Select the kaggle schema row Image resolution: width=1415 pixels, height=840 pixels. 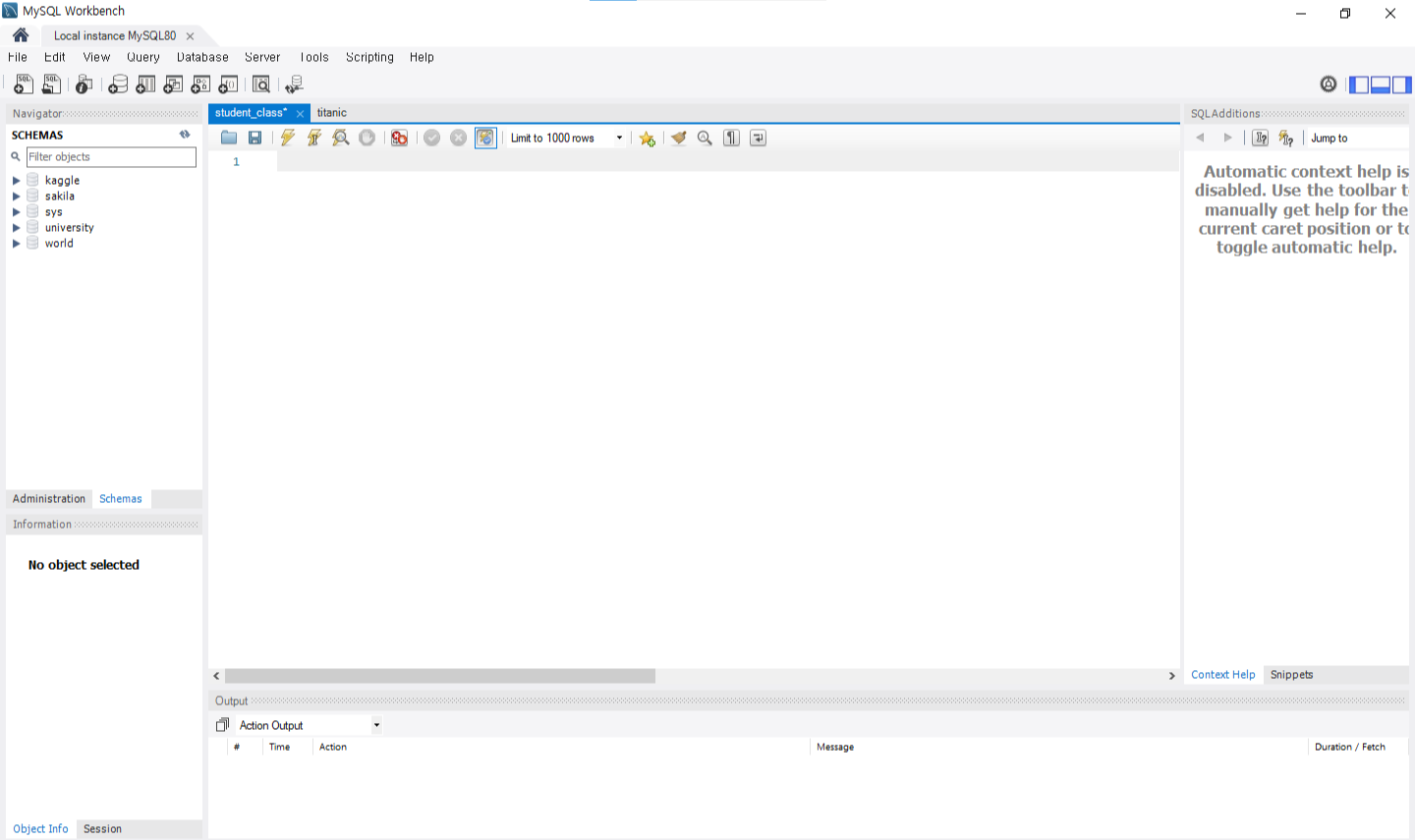103,181
